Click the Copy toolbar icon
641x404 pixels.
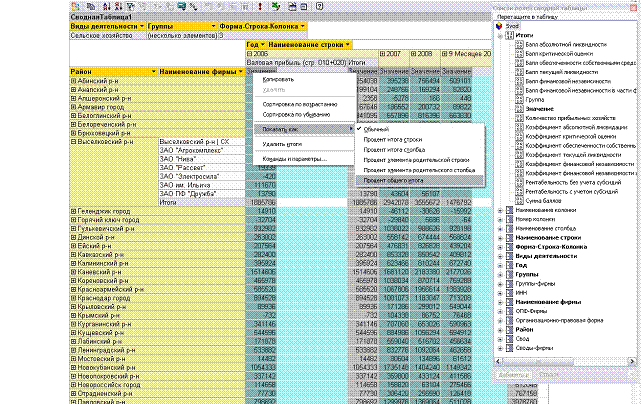(x=91, y=7)
